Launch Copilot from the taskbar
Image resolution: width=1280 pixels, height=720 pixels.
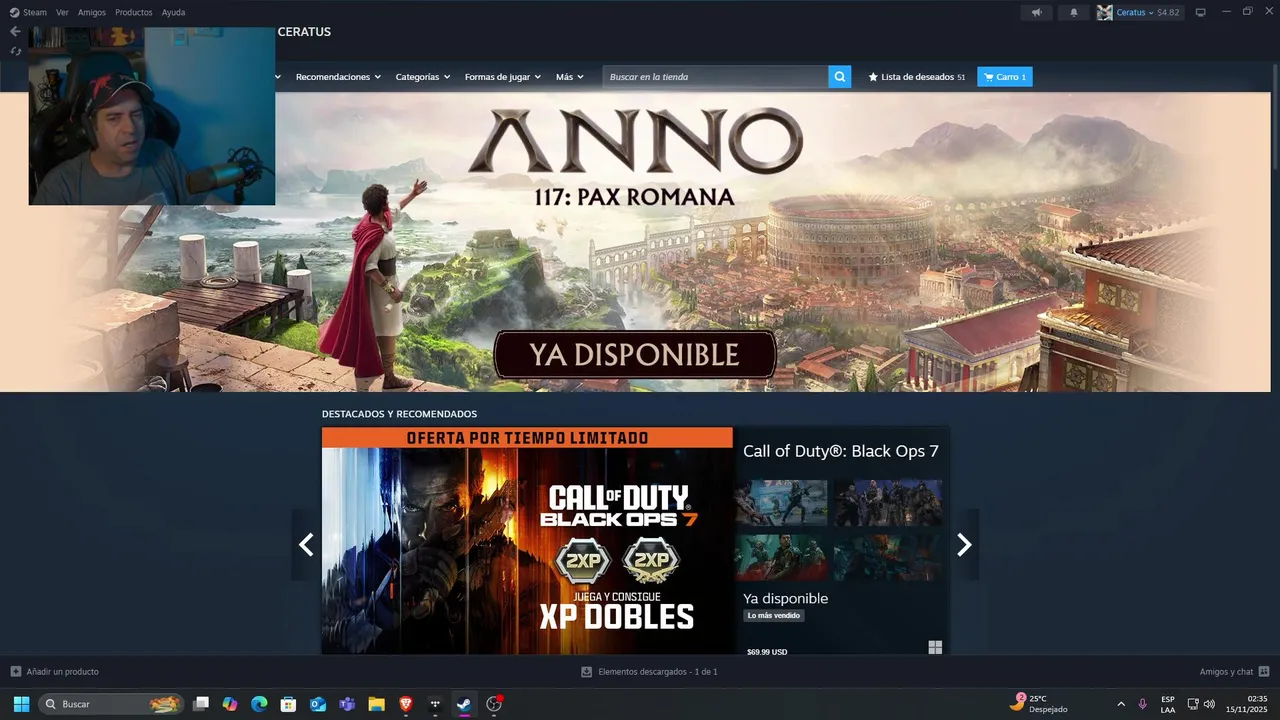pos(230,704)
